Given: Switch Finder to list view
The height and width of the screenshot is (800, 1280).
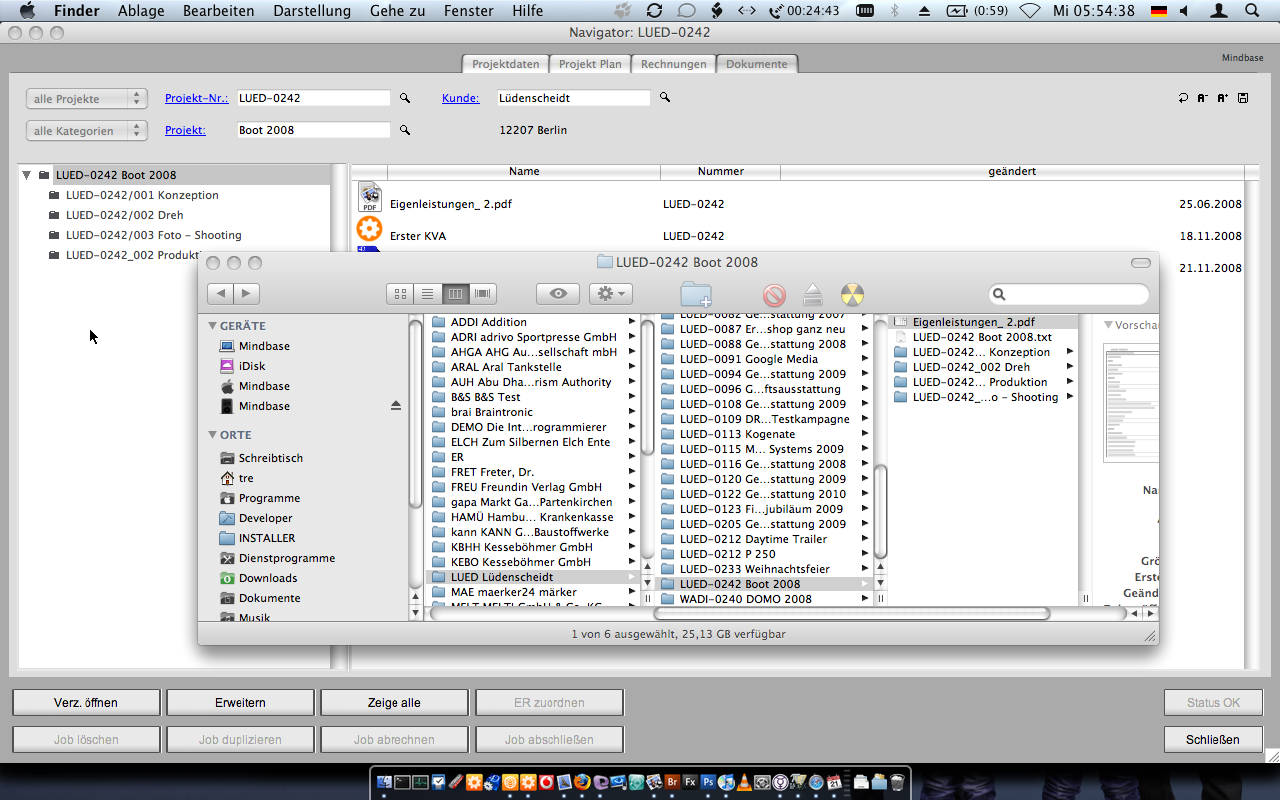Looking at the screenshot, I should click(428, 294).
